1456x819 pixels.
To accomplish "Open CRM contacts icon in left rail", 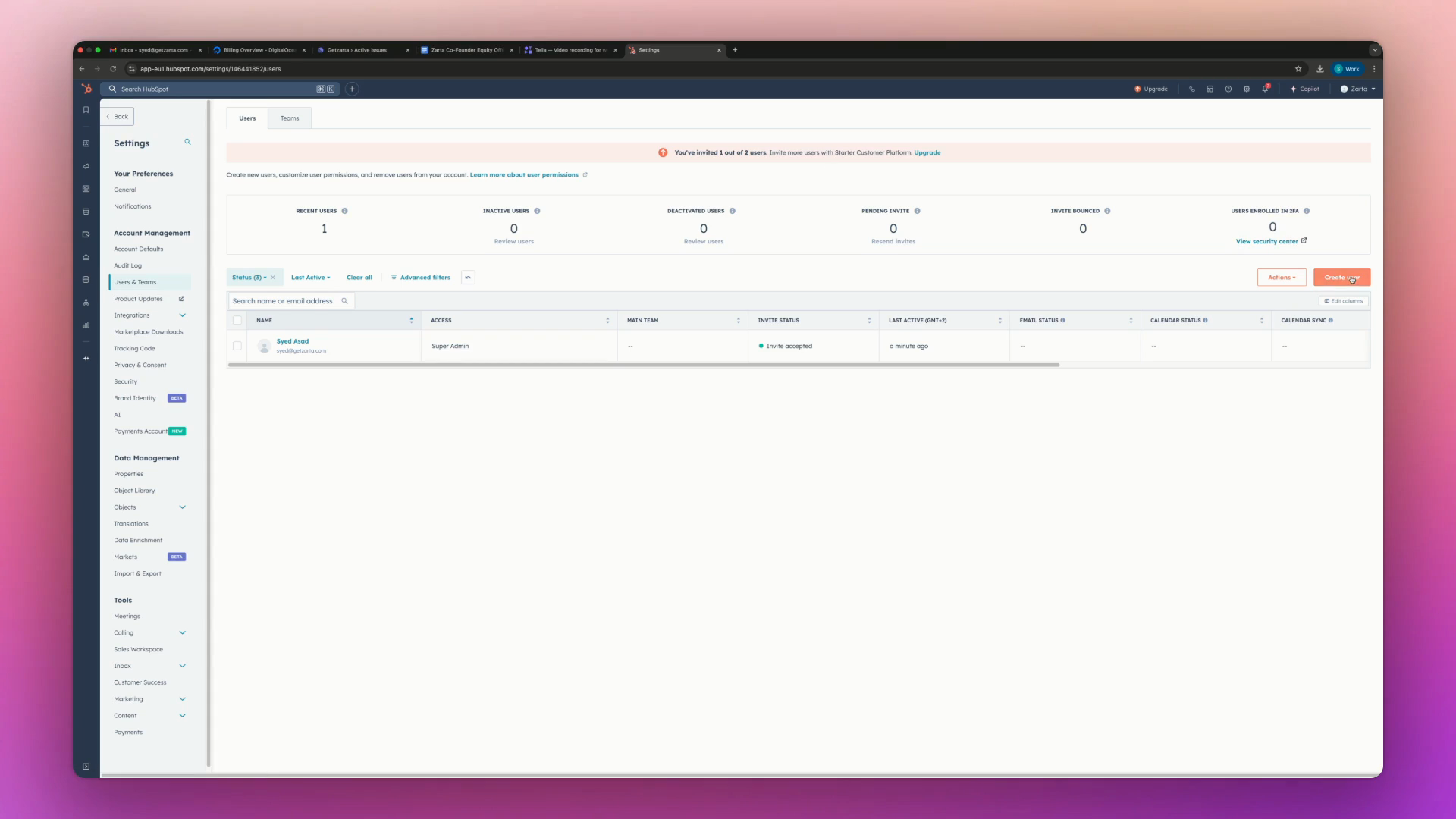I will point(86,143).
